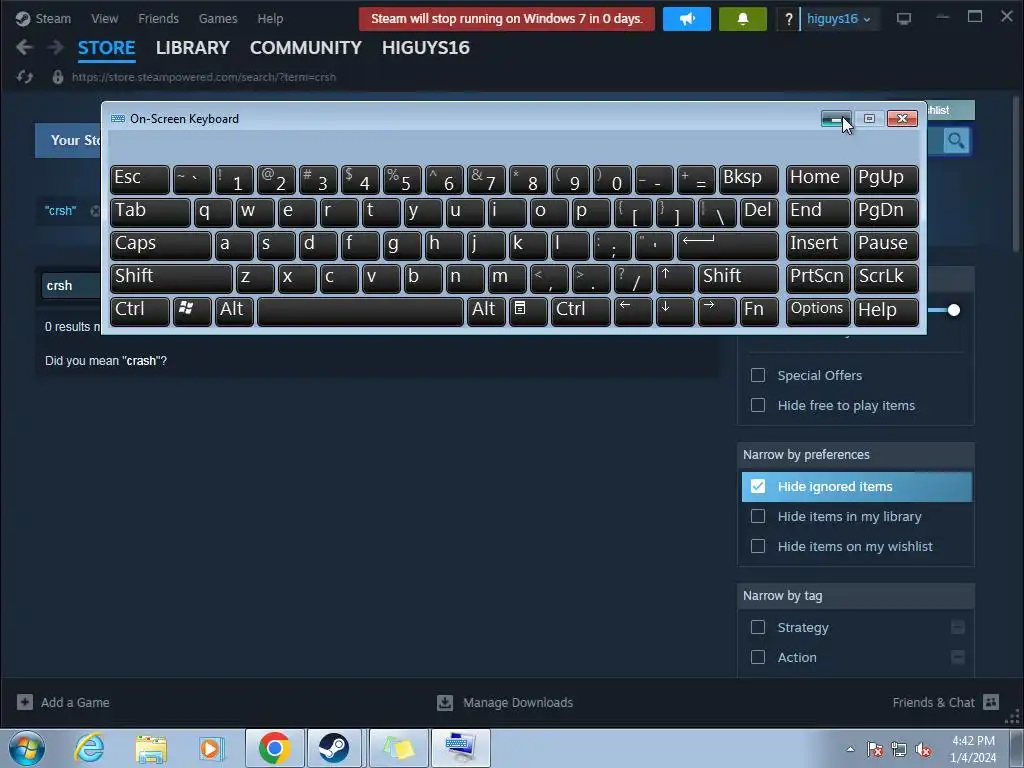1024x768 pixels.
Task: Open the Steam menu
Action: [x=44, y=18]
